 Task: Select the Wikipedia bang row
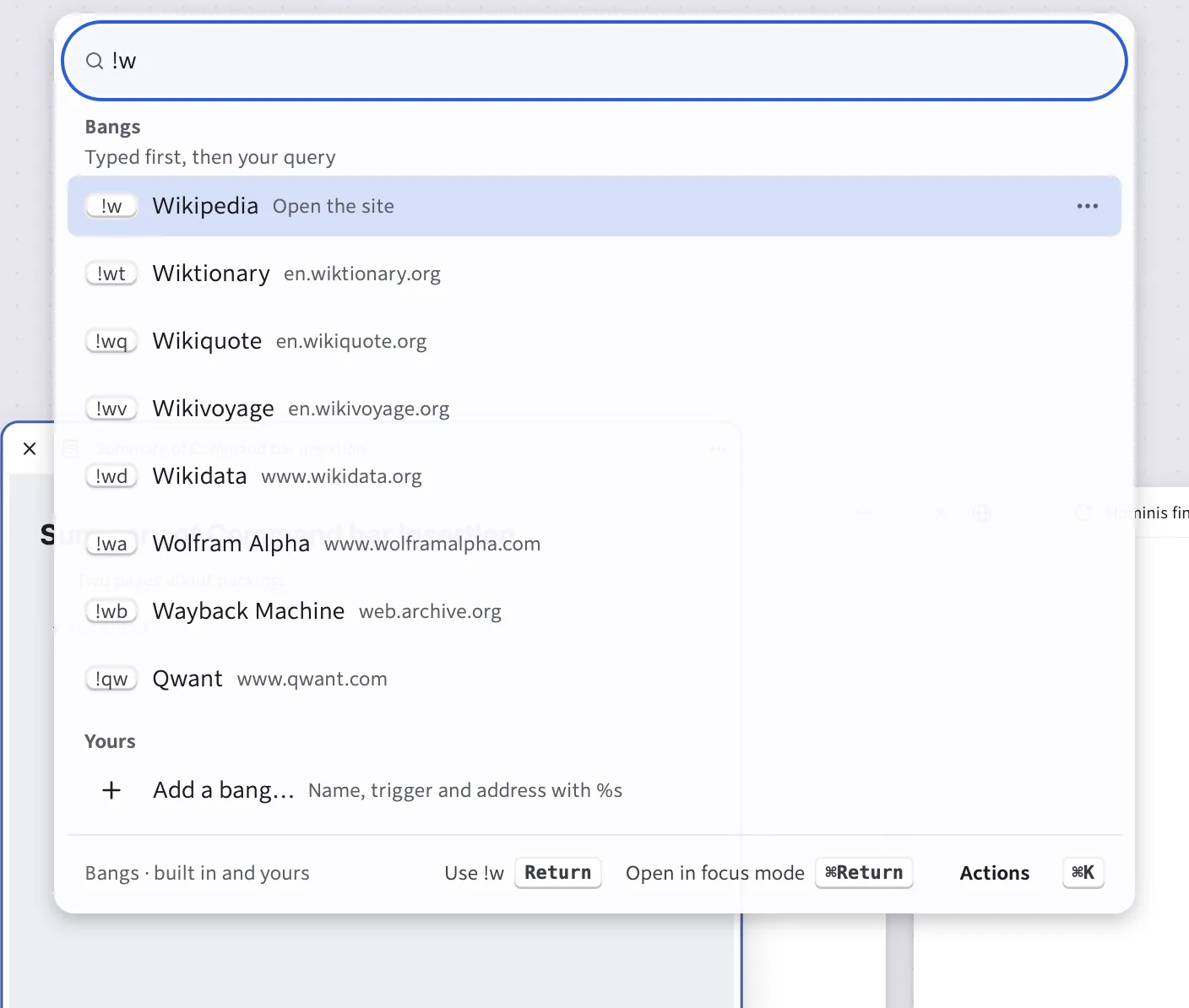(594, 206)
